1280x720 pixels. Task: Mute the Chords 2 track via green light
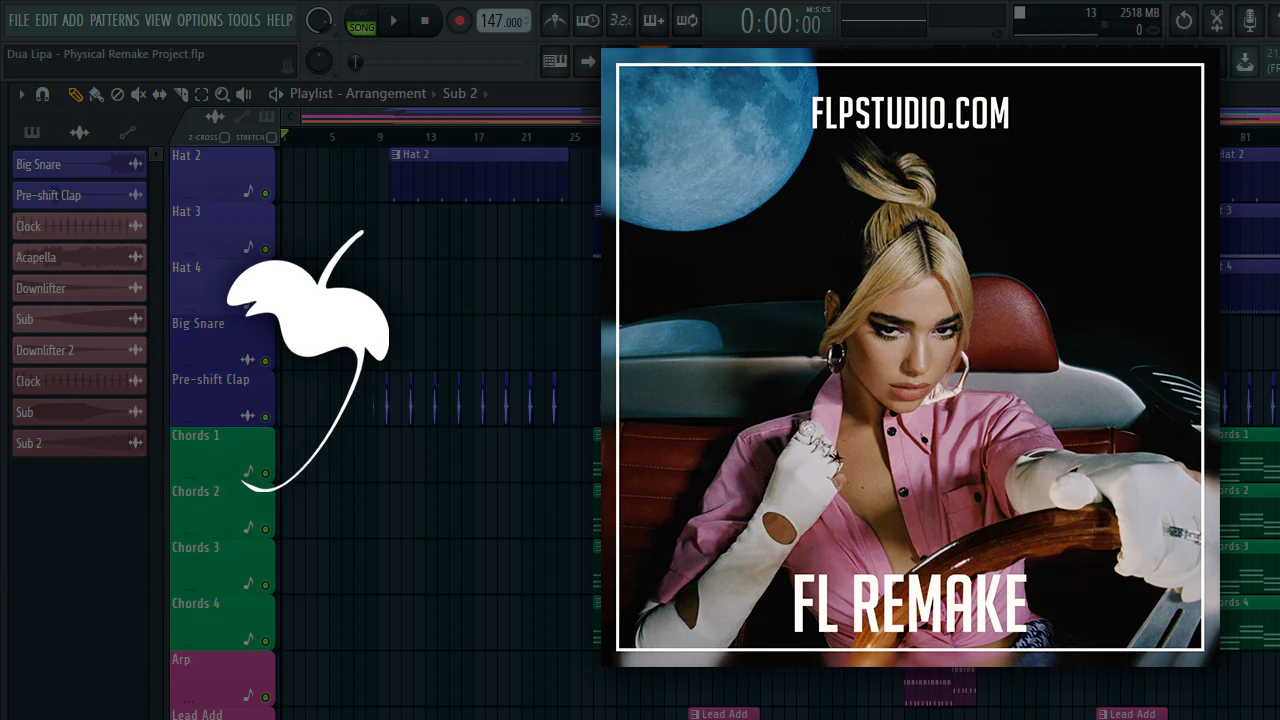pos(265,529)
